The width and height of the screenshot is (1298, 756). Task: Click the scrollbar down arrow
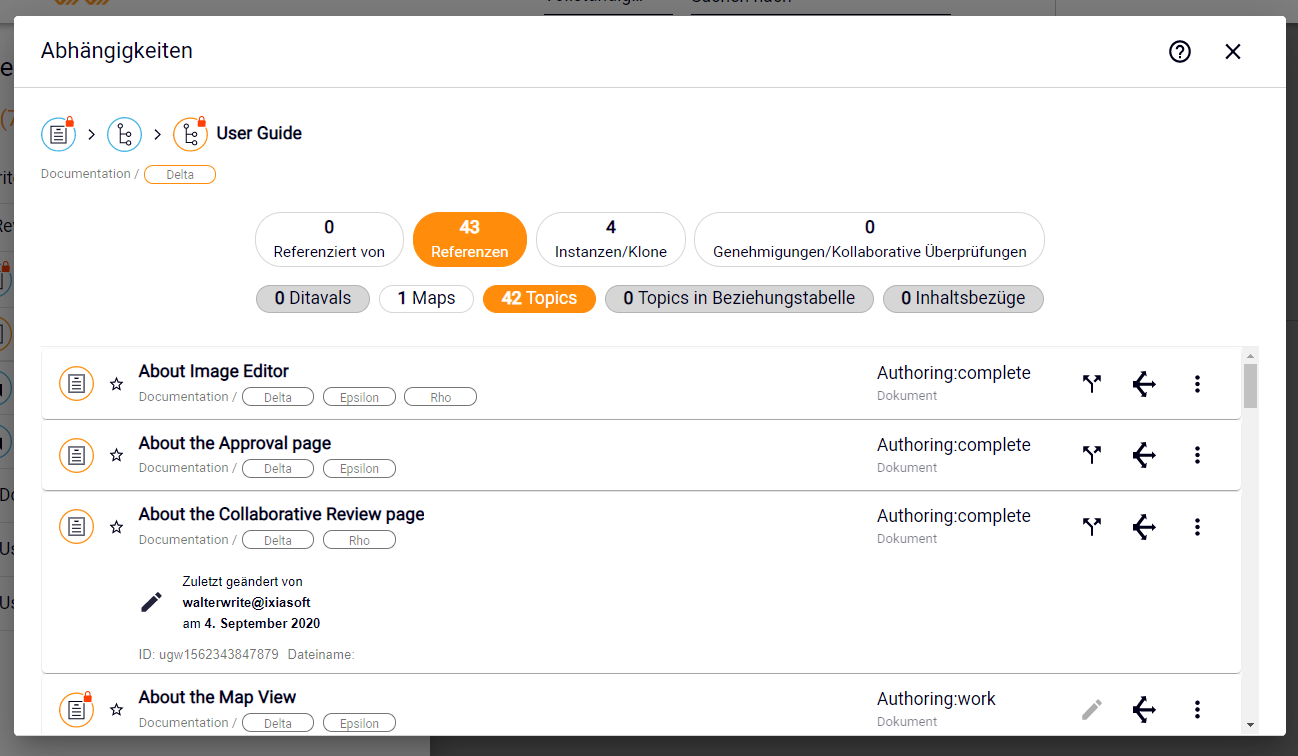click(1250, 725)
